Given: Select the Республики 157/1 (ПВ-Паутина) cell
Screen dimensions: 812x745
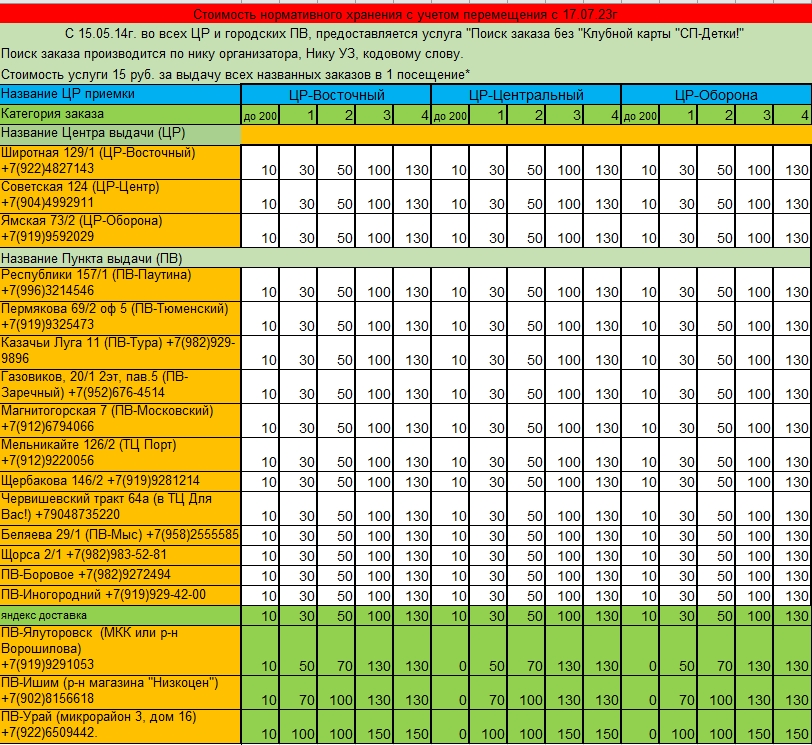Looking at the screenshot, I should 120,283.
